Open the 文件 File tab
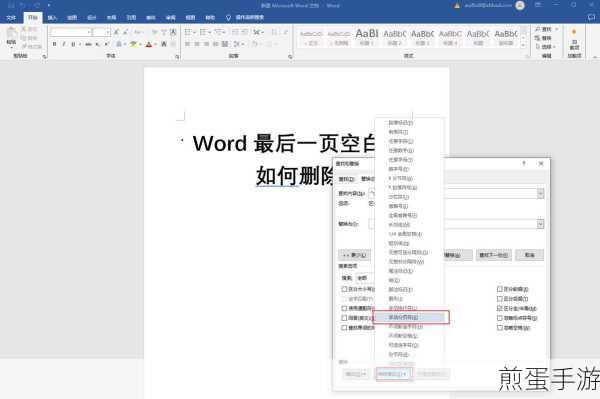 (11, 18)
